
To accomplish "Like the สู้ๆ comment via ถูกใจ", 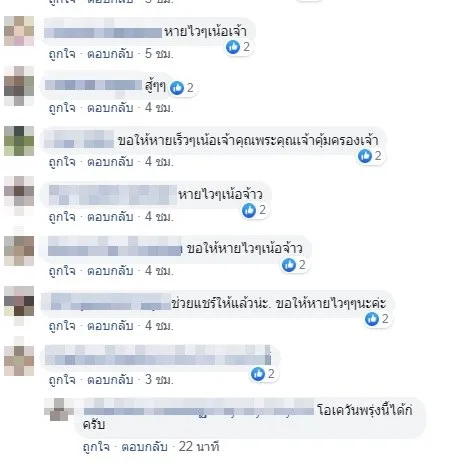I will [x=62, y=108].
